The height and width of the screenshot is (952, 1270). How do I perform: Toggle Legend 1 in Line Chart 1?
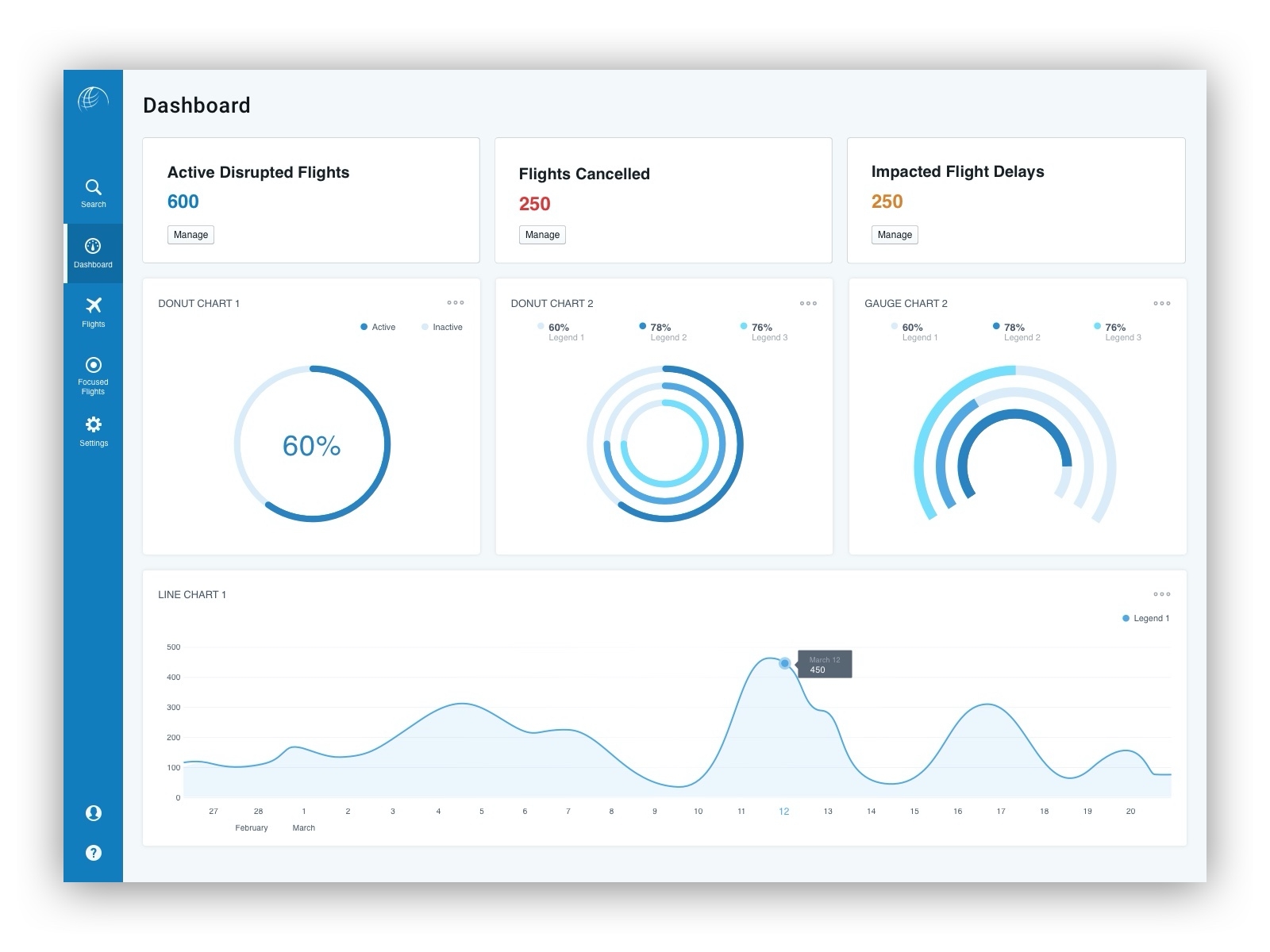click(1145, 618)
